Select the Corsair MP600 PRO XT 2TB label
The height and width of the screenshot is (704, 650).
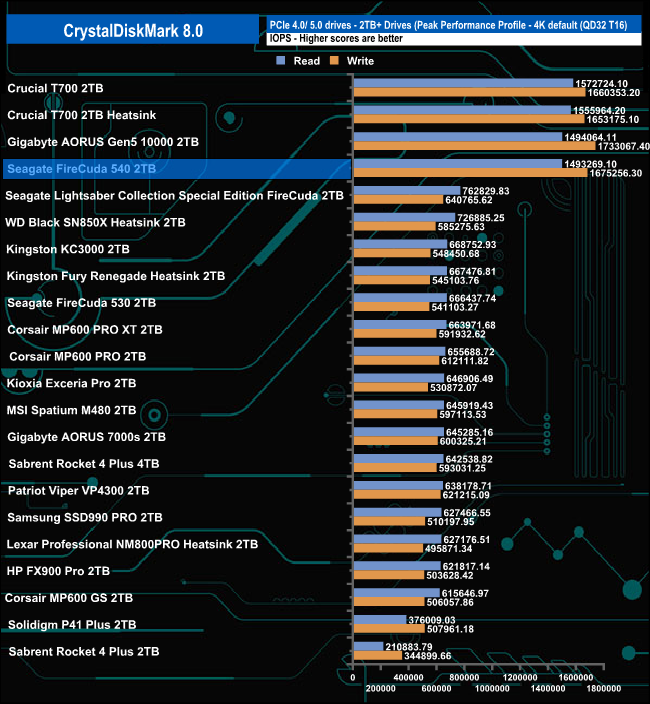85,330
